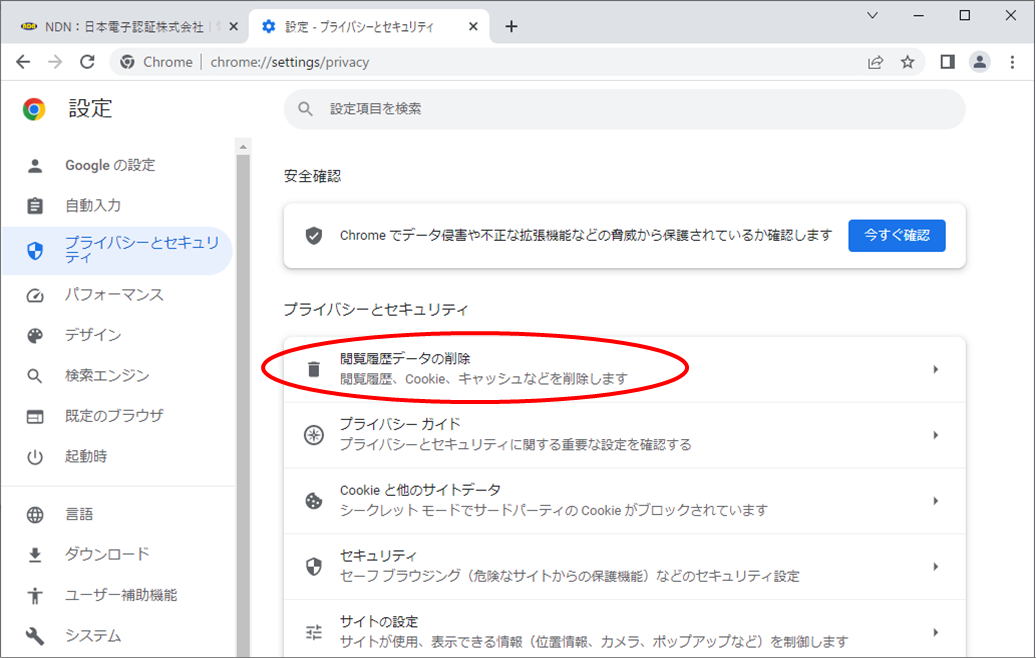Open the tab search dropdown chevron
Viewport: 1036px width, 658px height.
pyautogui.click(x=872, y=15)
